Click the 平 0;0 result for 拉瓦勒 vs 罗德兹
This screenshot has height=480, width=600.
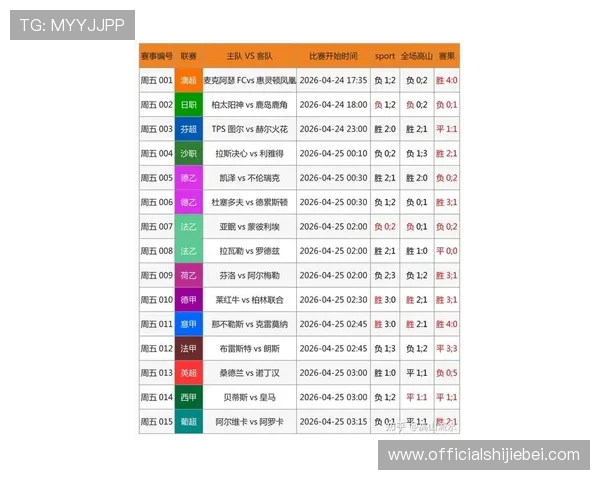[x=447, y=251]
